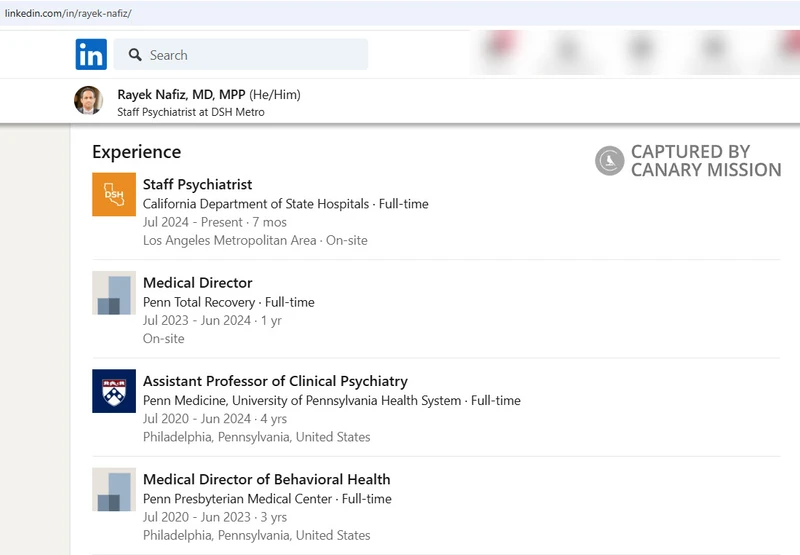Click the Experience section heading

pos(137,152)
